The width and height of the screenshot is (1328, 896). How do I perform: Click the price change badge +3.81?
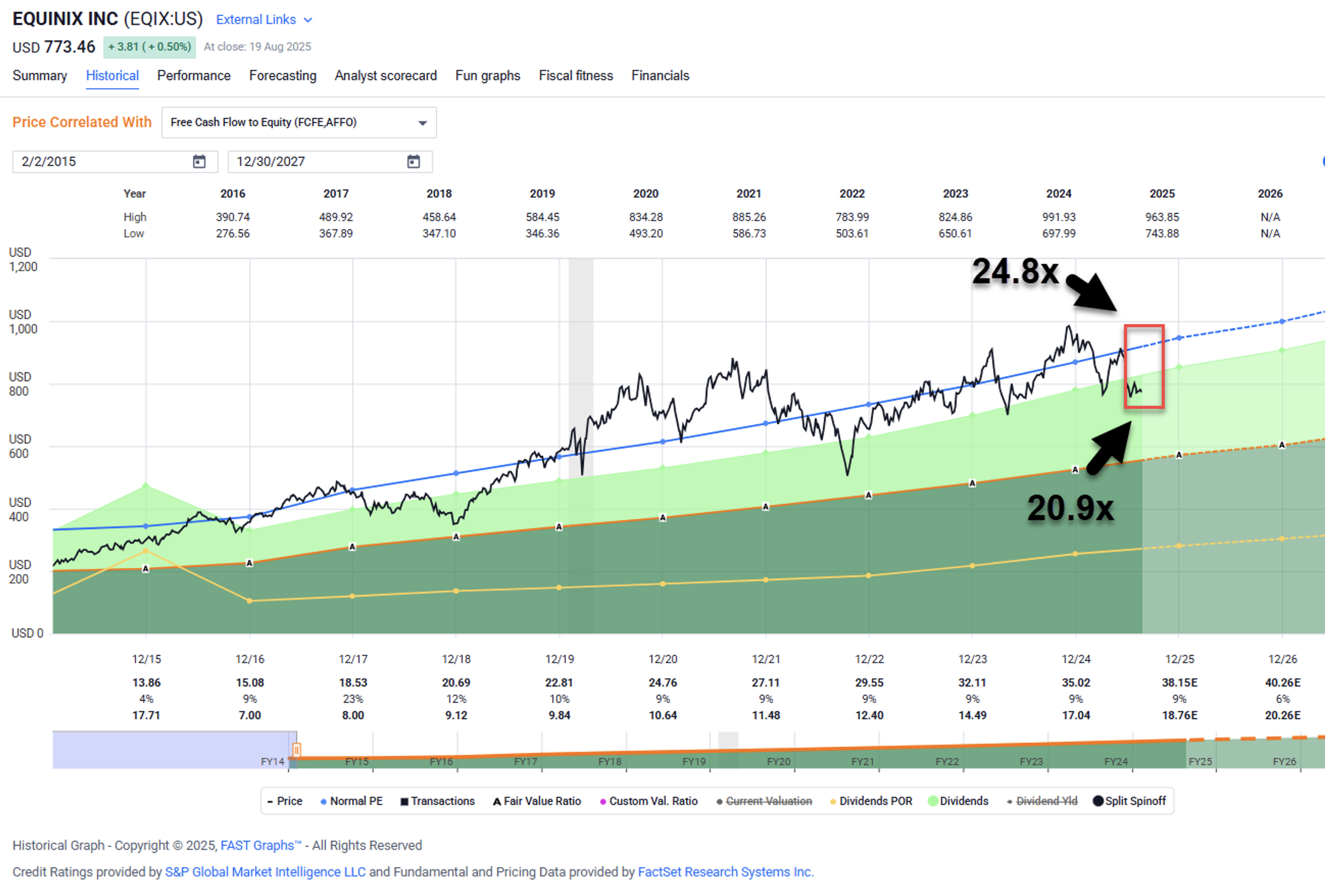pyautogui.click(x=150, y=47)
